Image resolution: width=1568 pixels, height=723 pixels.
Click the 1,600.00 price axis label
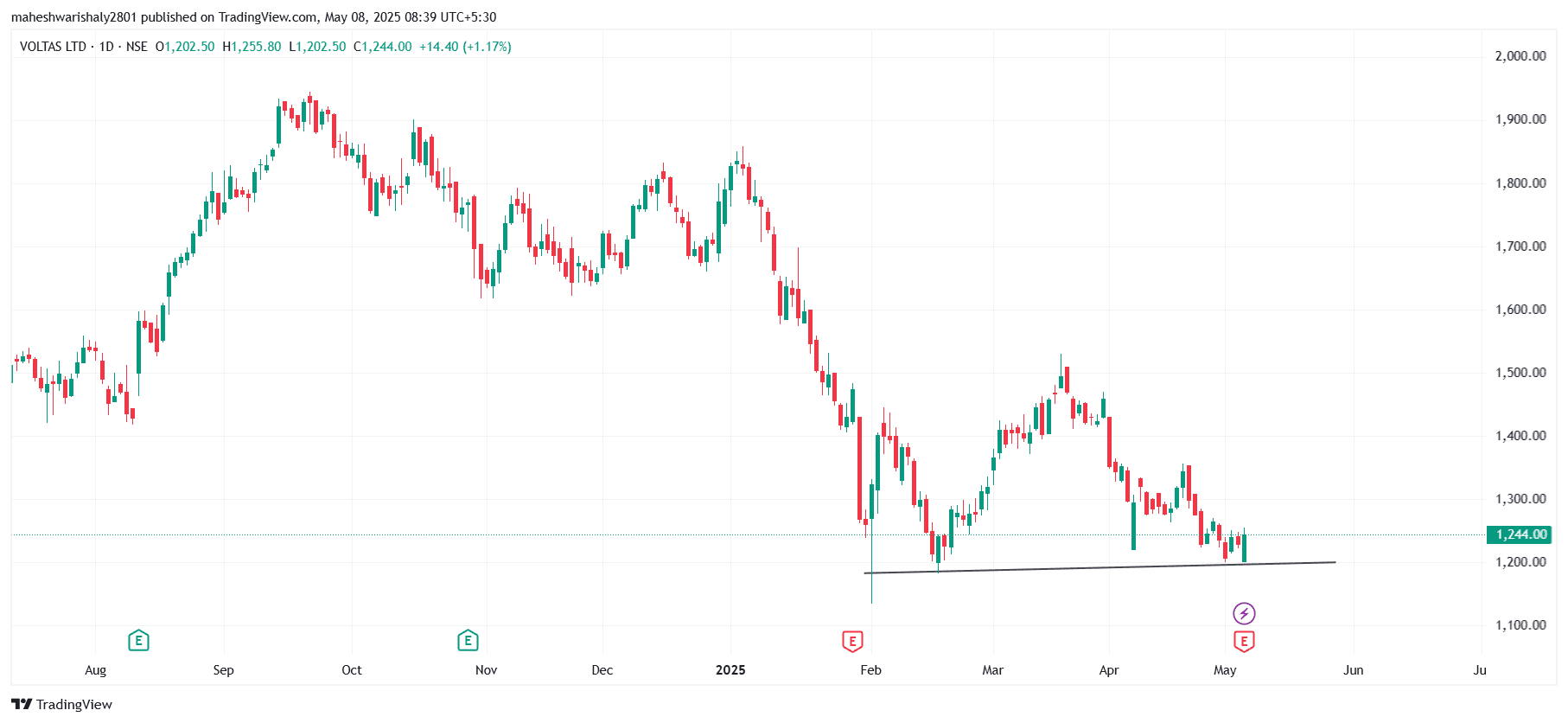tap(1520, 310)
